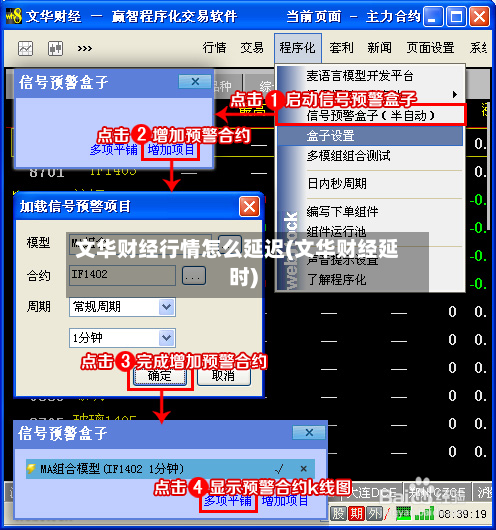The height and width of the screenshot is (530, 496).
Task: Click the 取消 button
Action: pos(223,376)
